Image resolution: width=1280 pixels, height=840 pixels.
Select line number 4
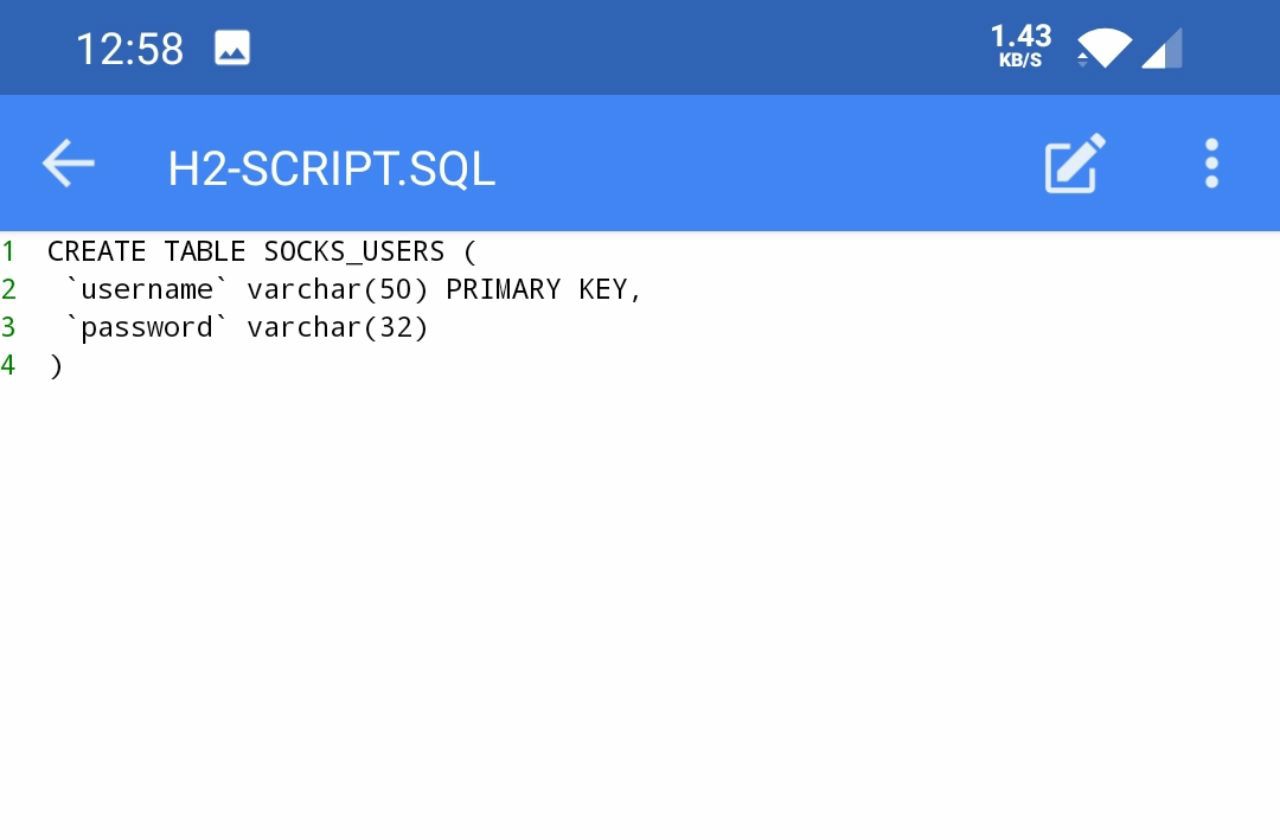tap(8, 365)
